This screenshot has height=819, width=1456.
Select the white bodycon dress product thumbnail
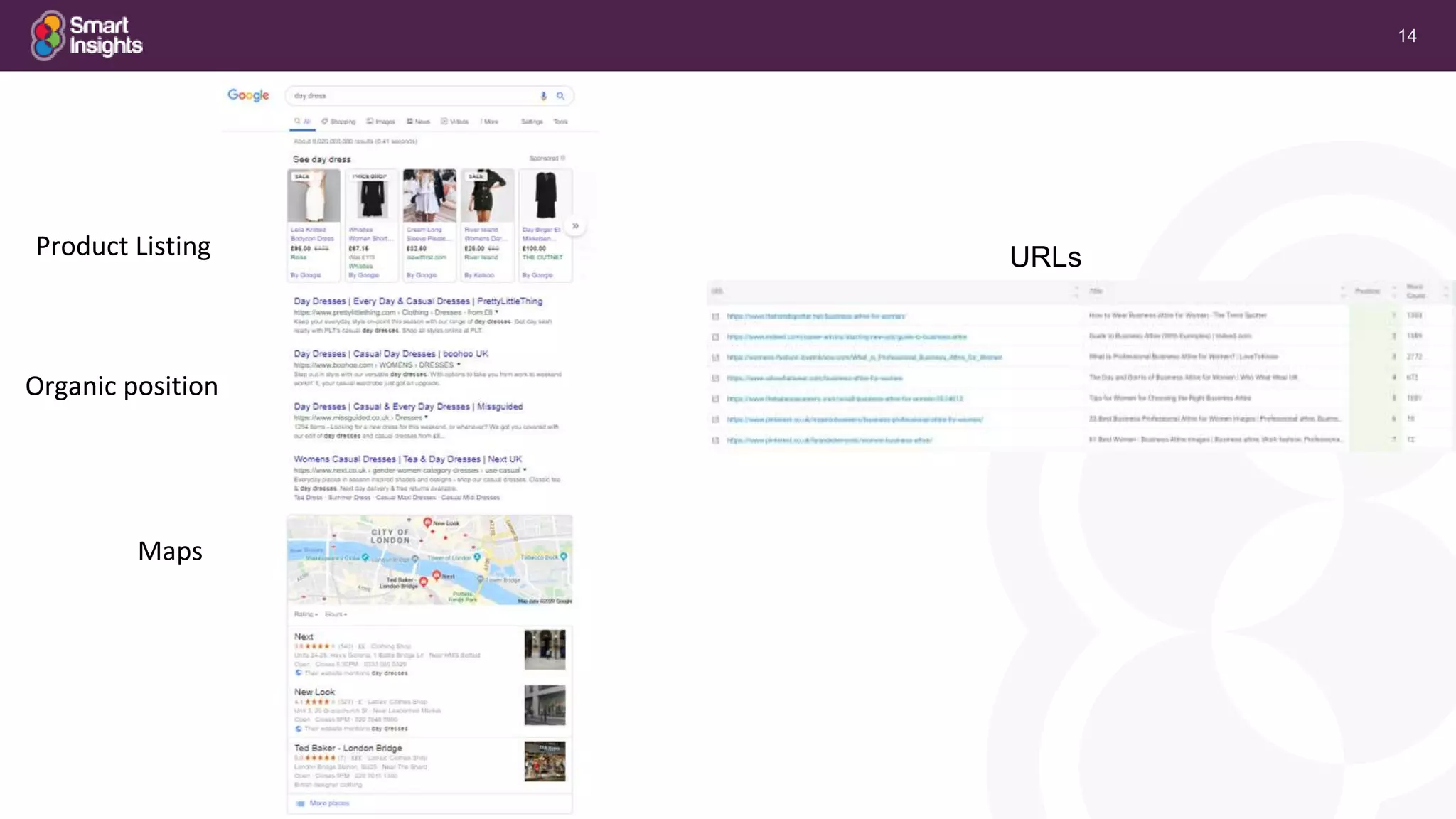click(x=314, y=196)
